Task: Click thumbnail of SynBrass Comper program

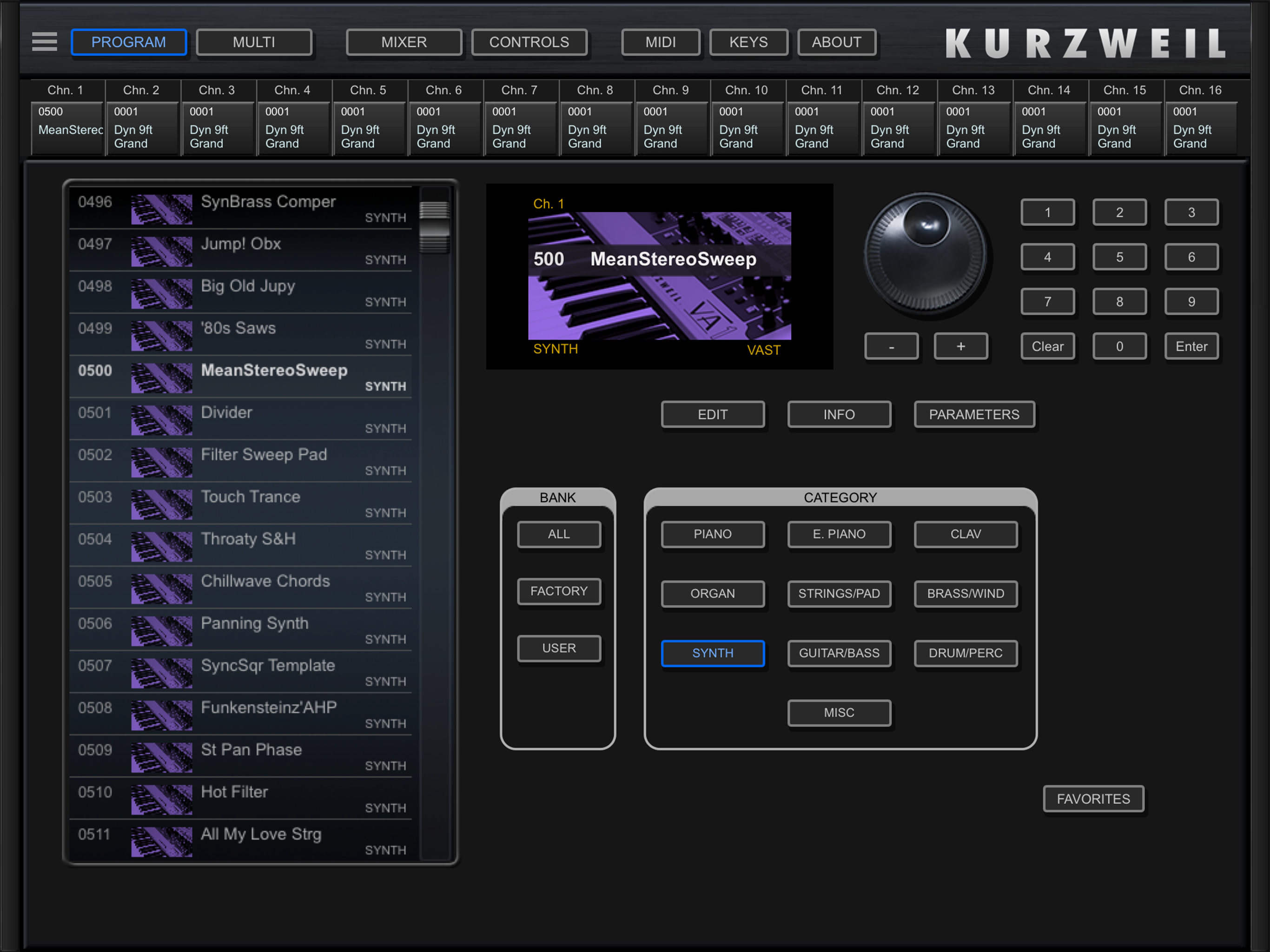Action: tap(161, 209)
